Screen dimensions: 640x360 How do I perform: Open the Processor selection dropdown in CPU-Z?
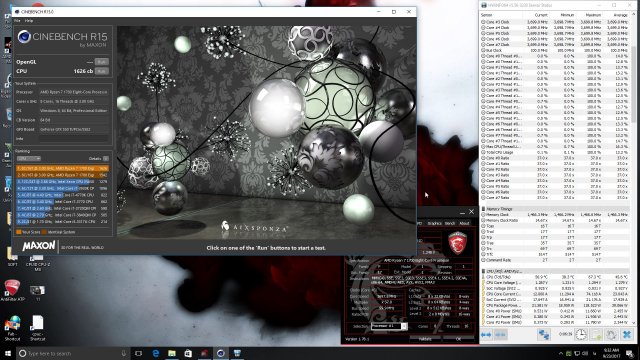pos(389,326)
